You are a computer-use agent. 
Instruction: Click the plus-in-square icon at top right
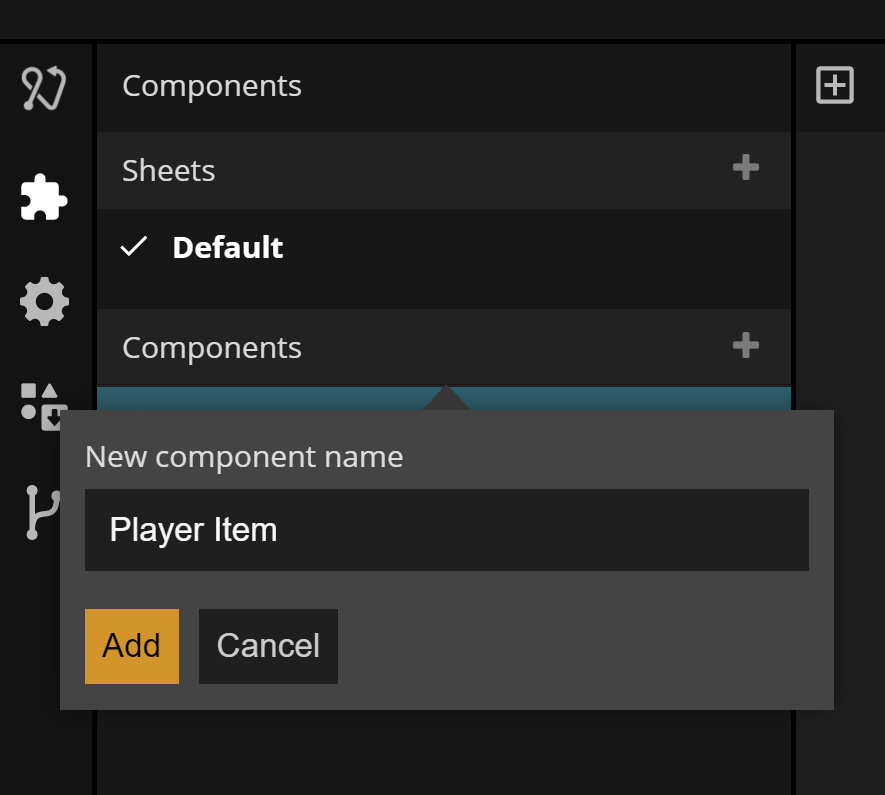835,86
